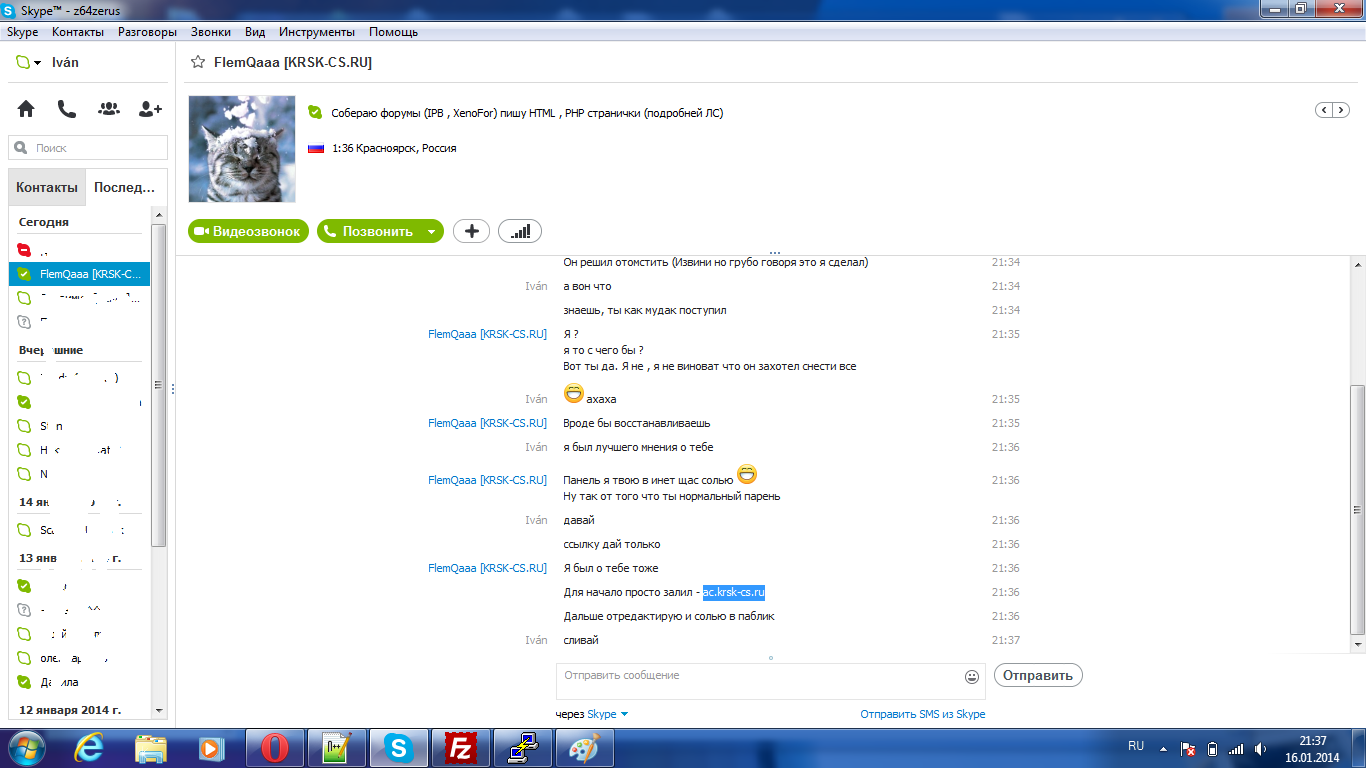Click the chat scrollbar down arrow
The height and width of the screenshot is (768, 1366).
[x=1356, y=646]
